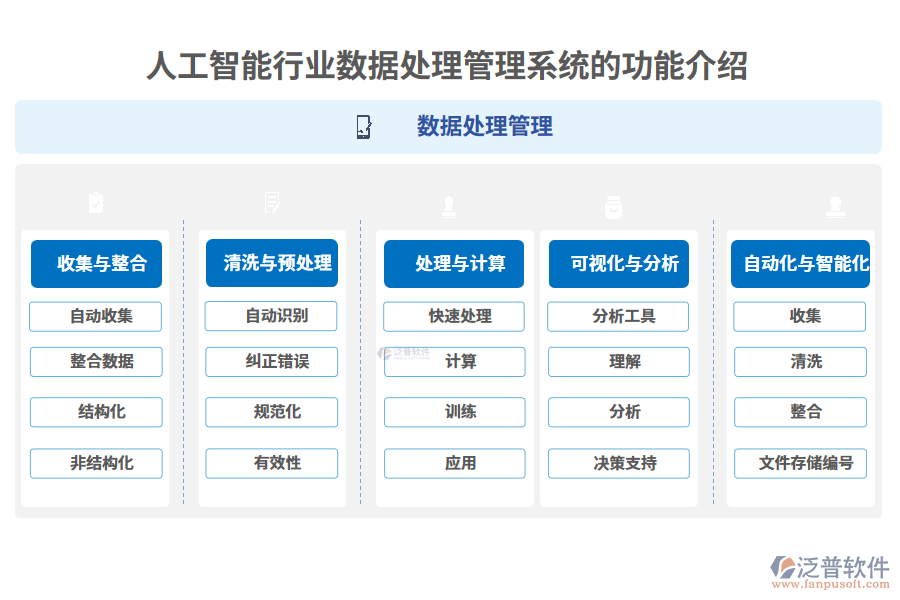The width and height of the screenshot is (900, 600).
Task: Click the 清洗与预处理 header button
Action: (272, 264)
